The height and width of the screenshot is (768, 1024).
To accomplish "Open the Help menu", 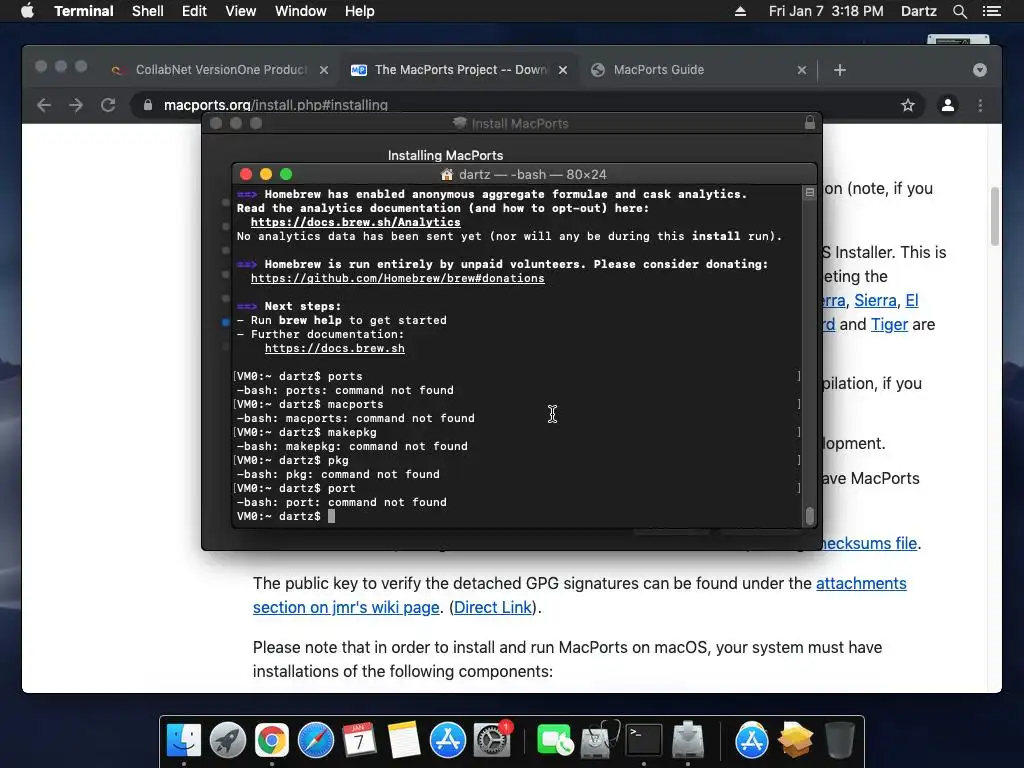I will 360,11.
